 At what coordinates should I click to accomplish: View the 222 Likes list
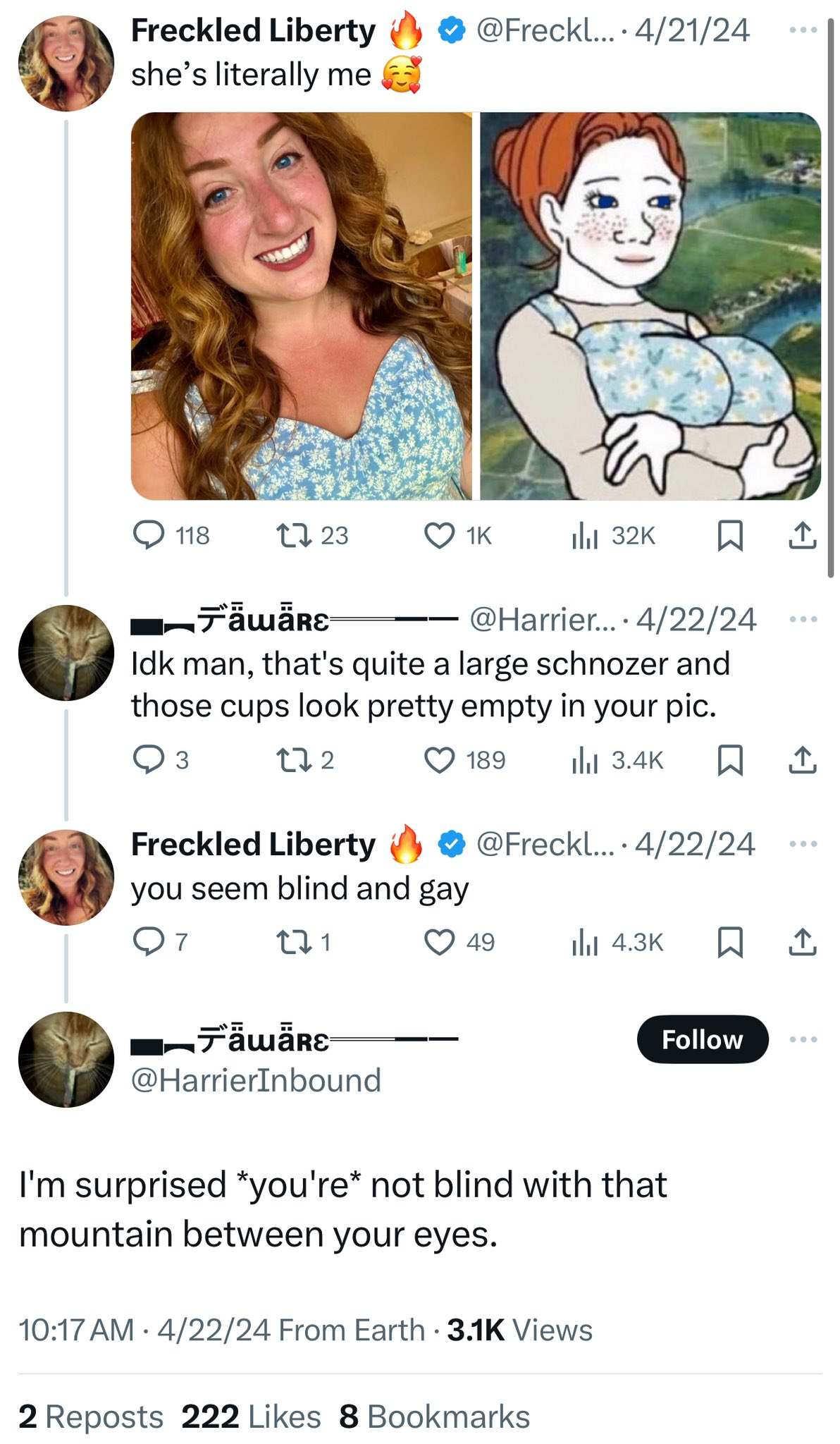click(251, 1417)
